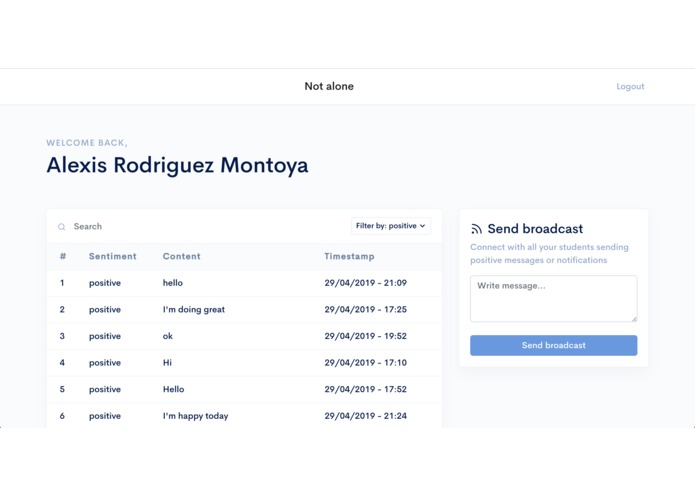Click the Not alone site title

click(x=329, y=86)
